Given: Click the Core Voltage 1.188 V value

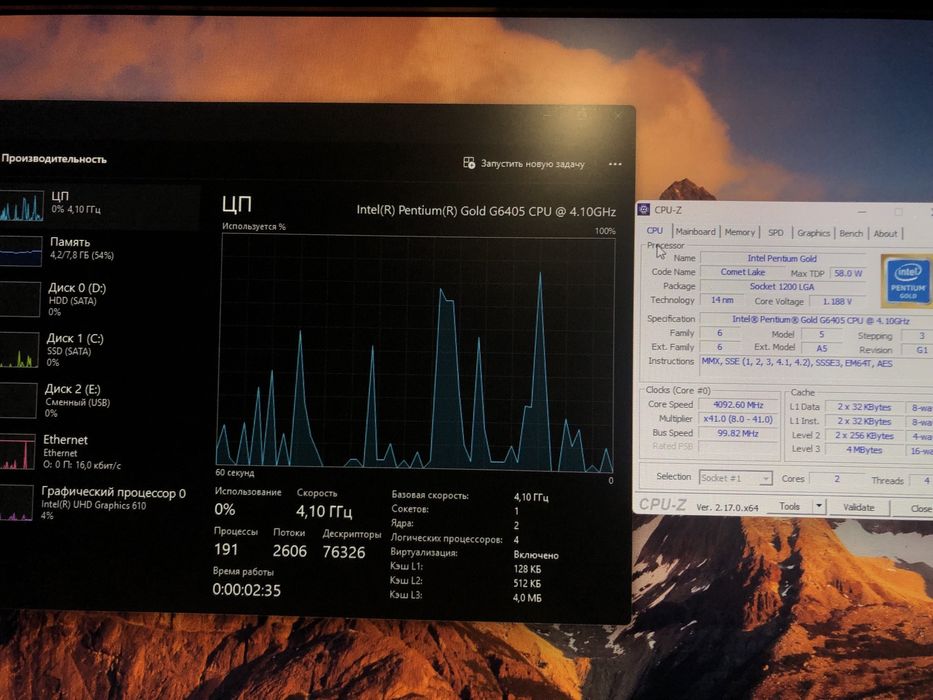Looking at the screenshot, I should coord(837,301).
